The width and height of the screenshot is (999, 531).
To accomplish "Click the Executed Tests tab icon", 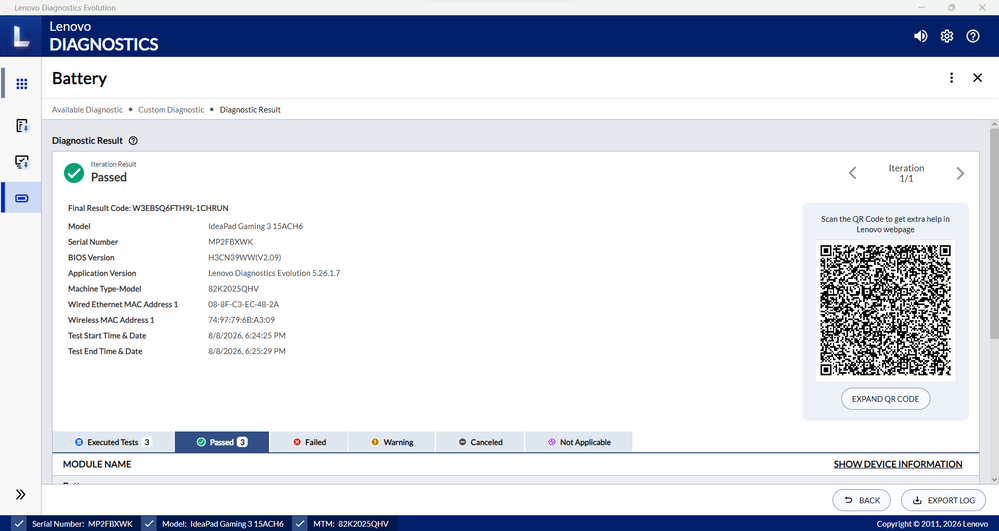I will (x=79, y=442).
